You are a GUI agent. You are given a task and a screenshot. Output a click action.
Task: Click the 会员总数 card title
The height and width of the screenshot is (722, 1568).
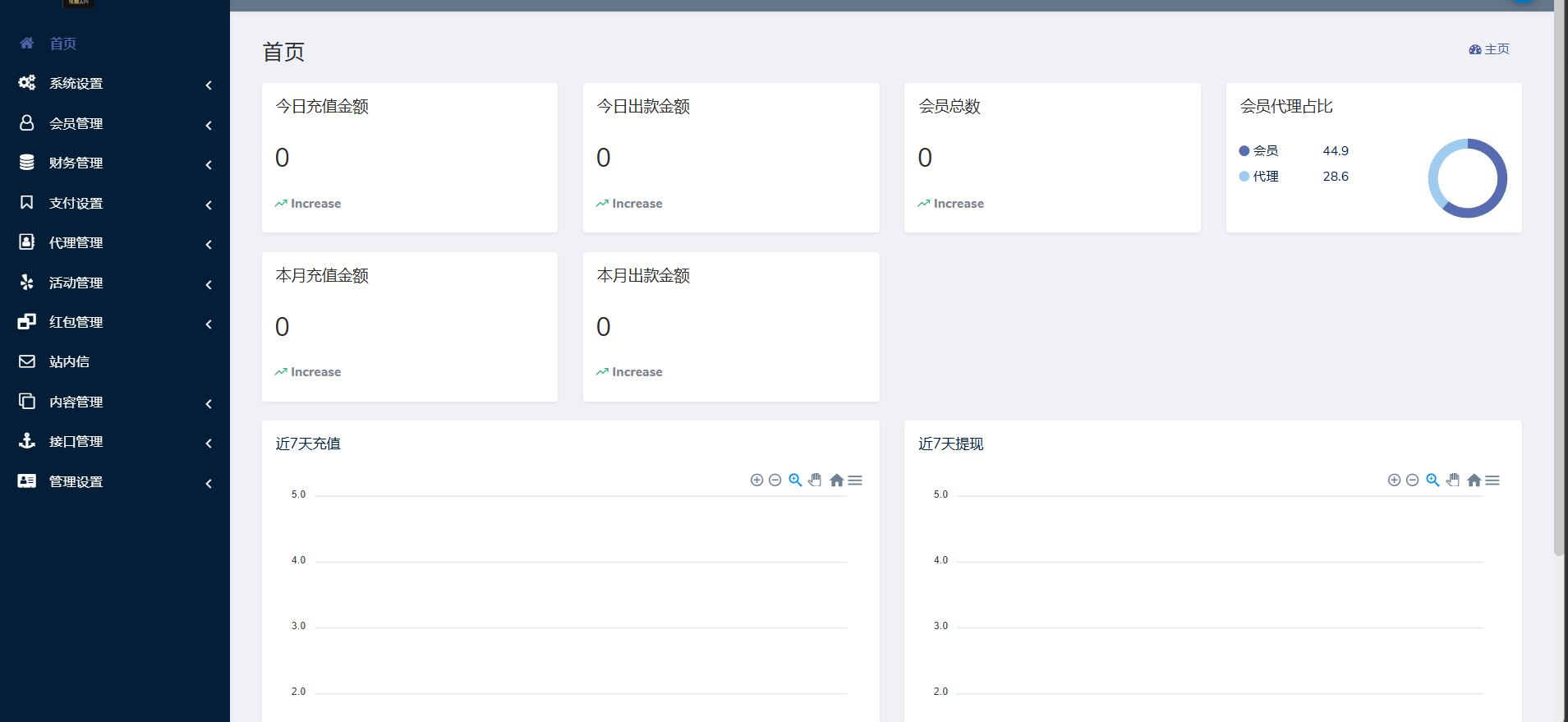950,106
